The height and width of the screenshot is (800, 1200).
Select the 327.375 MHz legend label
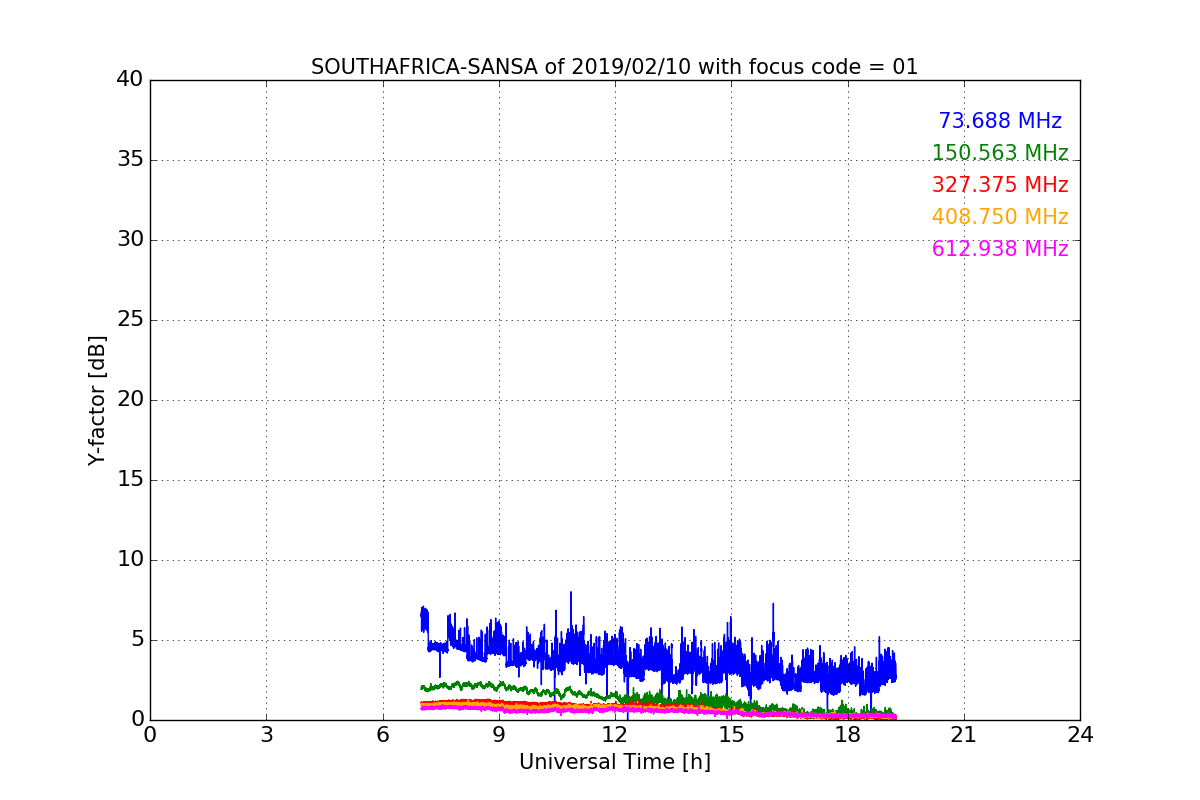click(x=1000, y=185)
